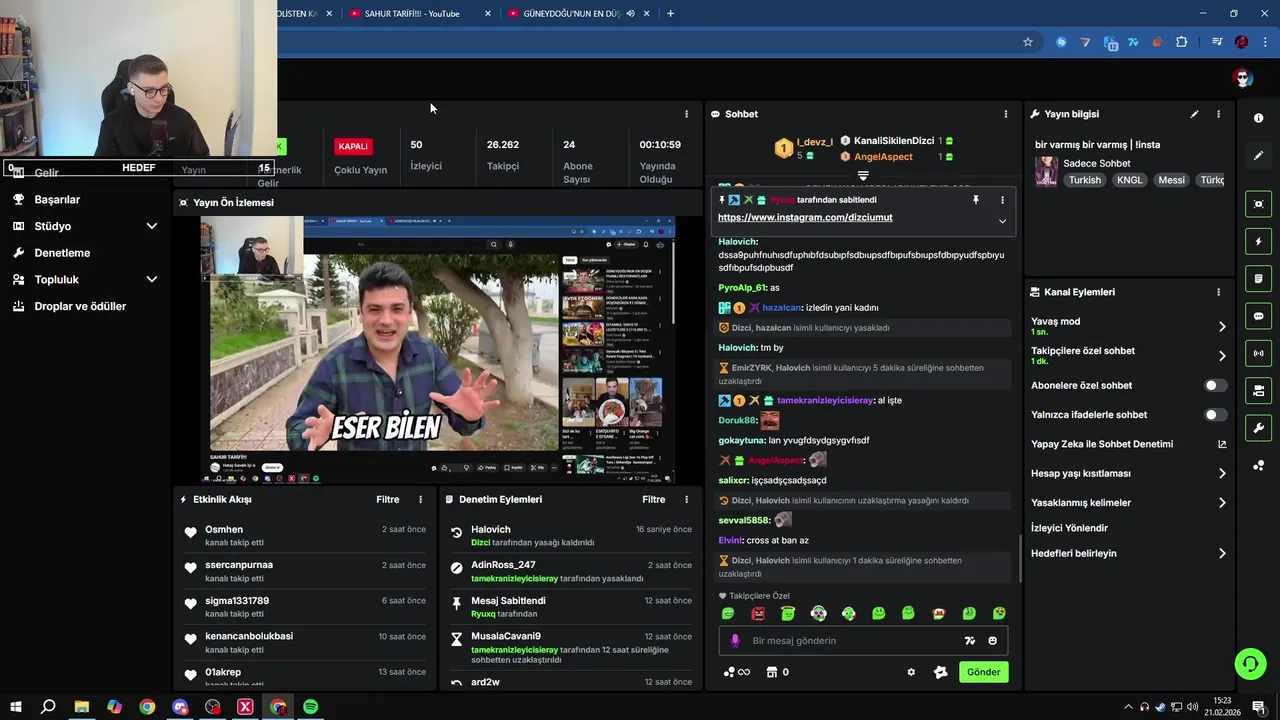Select the broadcast signal quick action icon
The image size is (1280, 720).
(1258, 353)
